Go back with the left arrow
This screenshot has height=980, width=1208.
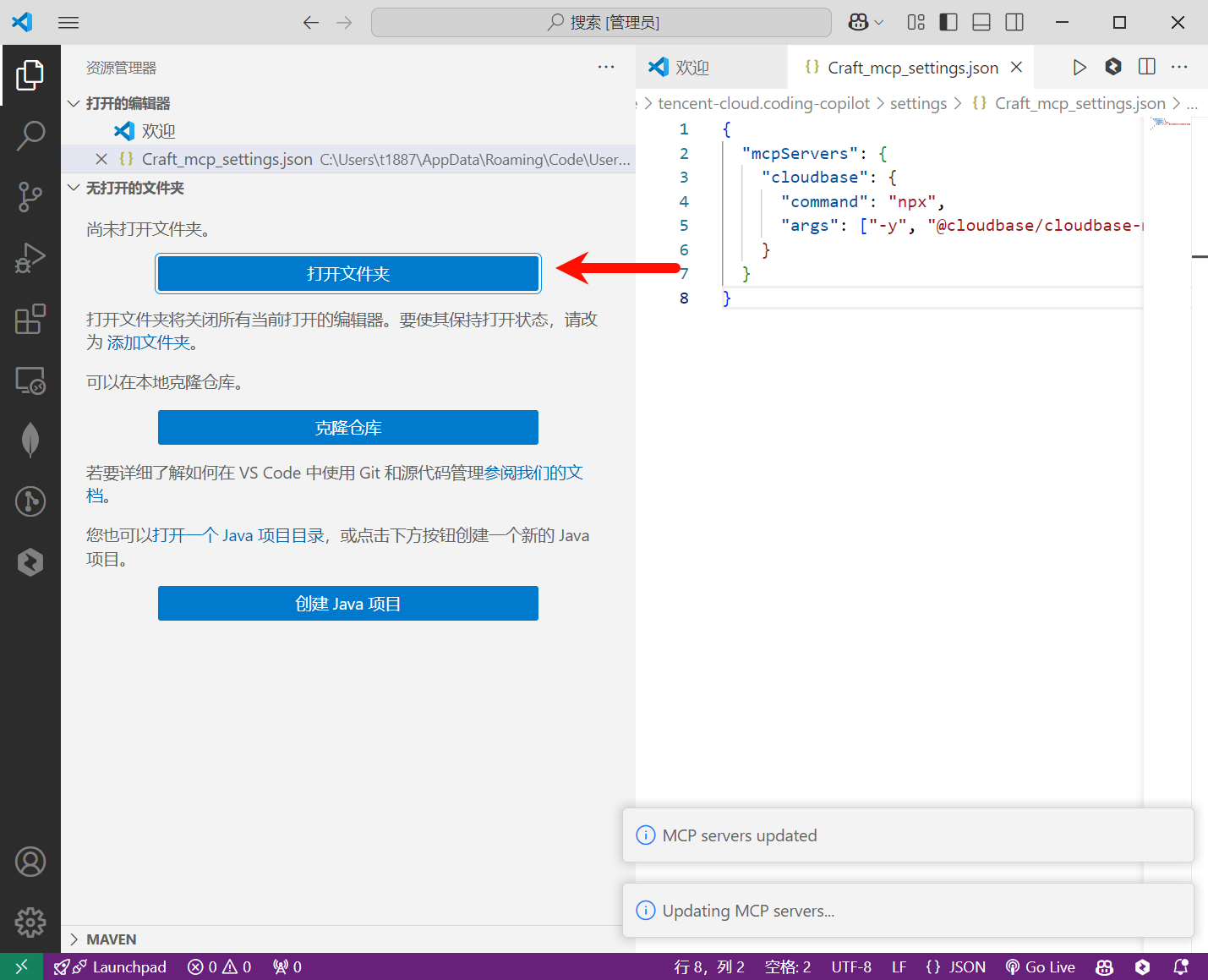coord(311,22)
